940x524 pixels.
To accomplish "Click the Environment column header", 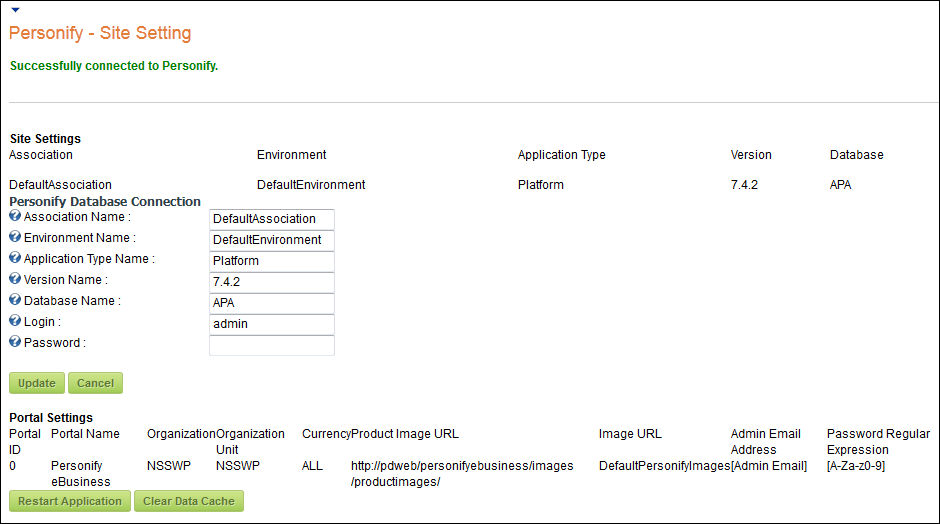I will 291,155.
